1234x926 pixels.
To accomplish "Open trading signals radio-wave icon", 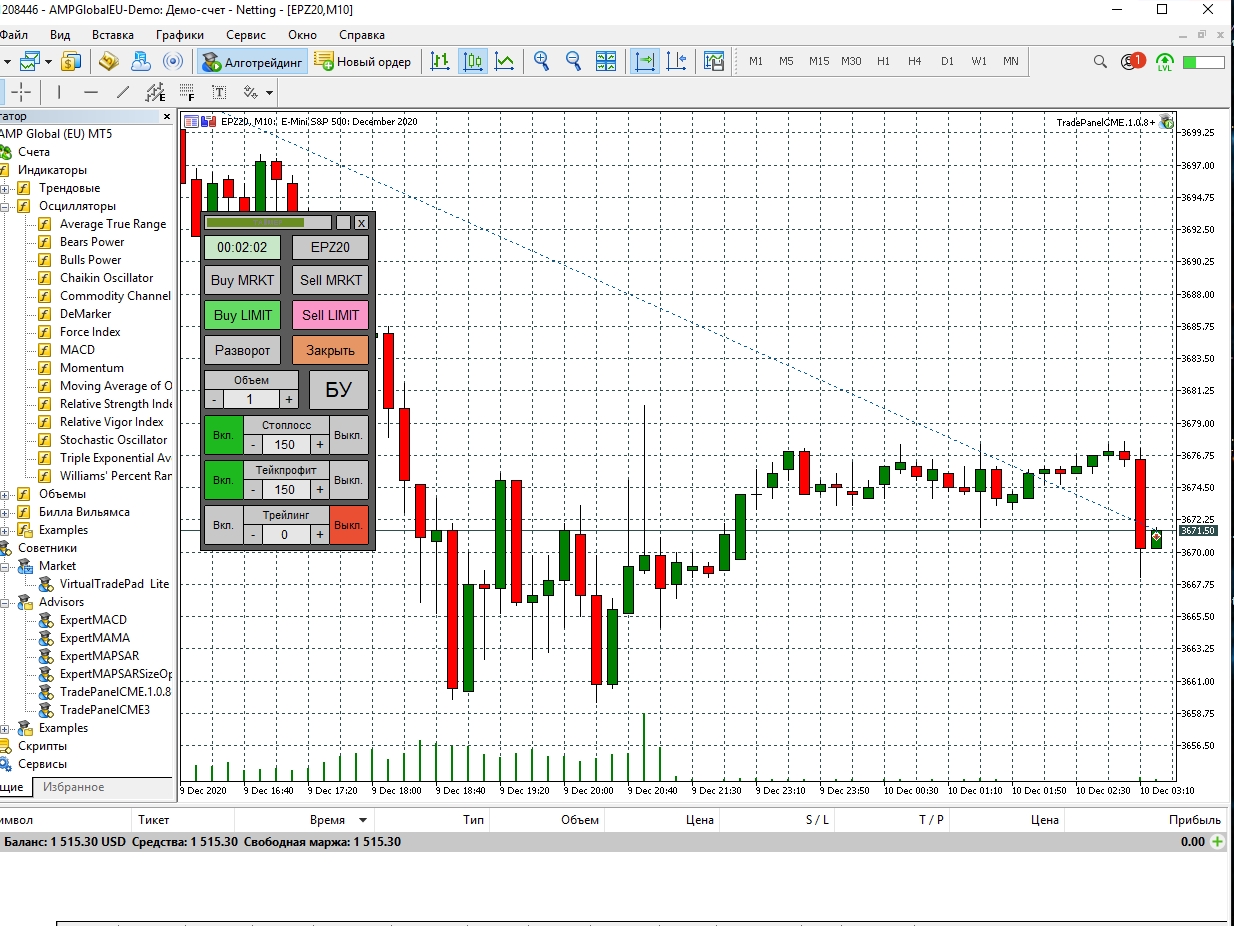I will coord(172,61).
